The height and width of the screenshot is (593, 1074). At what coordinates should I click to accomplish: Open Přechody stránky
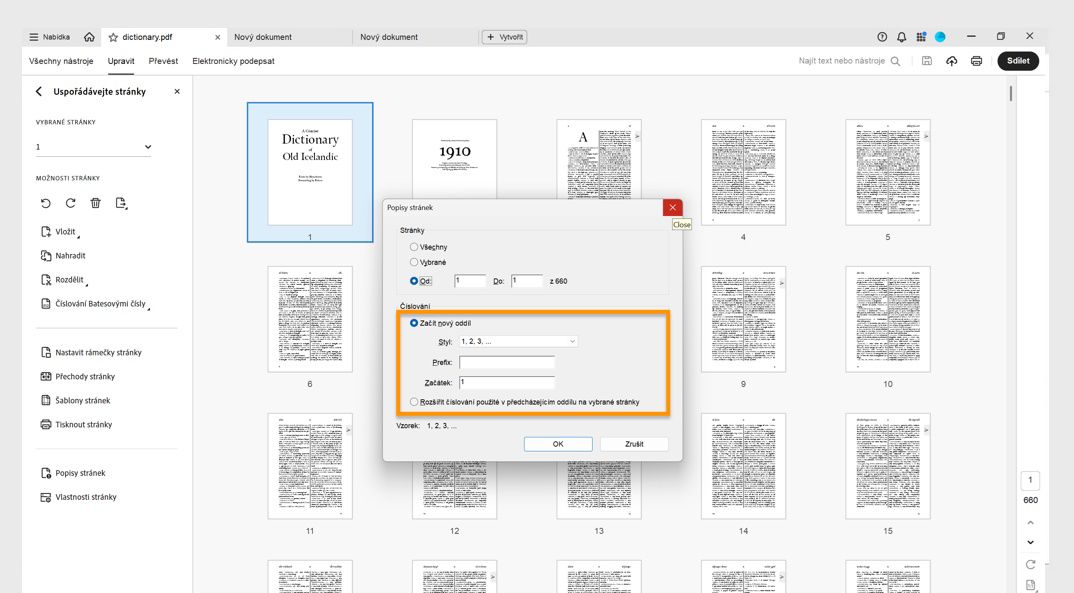pos(77,376)
